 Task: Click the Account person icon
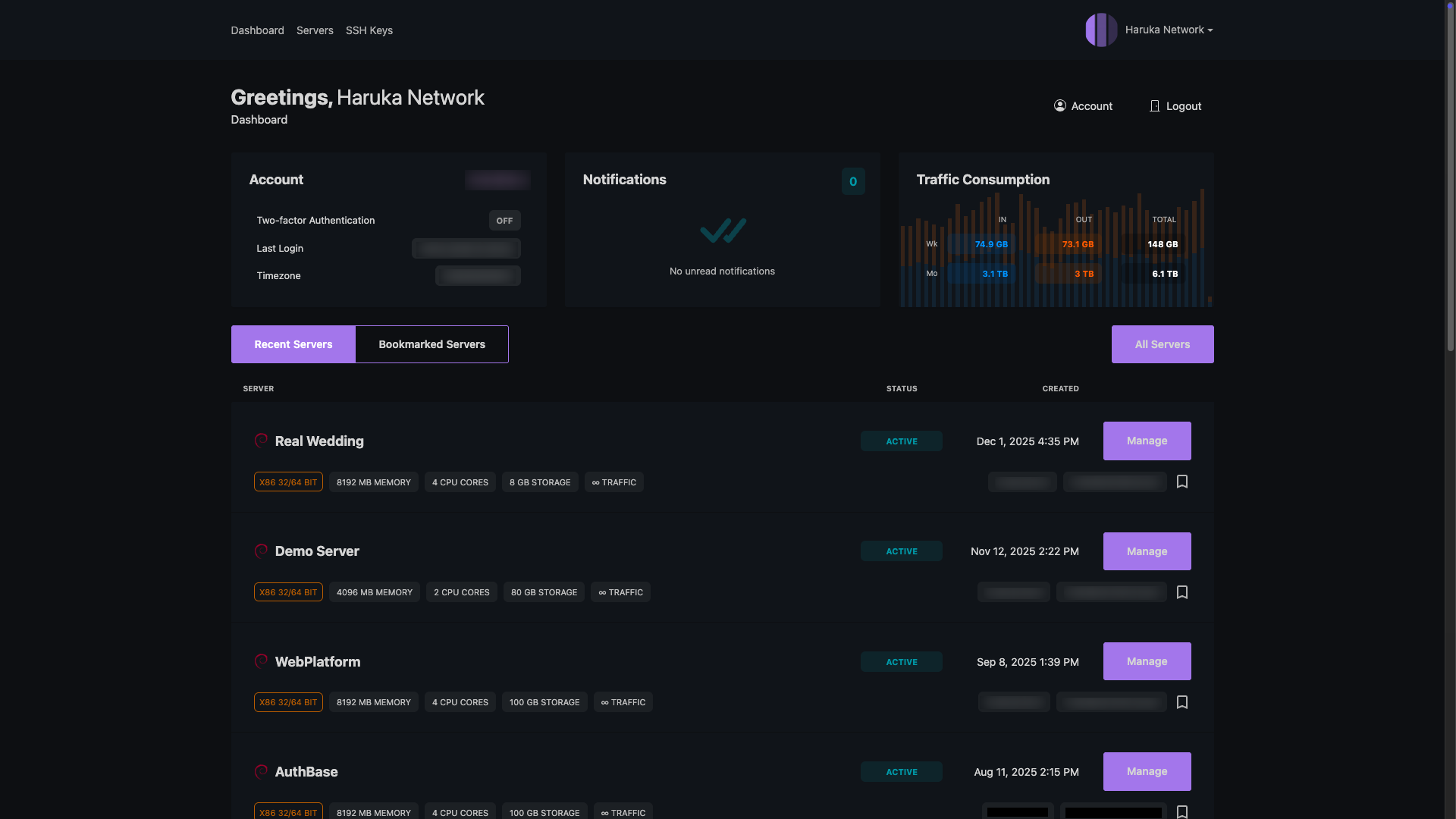[x=1059, y=106]
